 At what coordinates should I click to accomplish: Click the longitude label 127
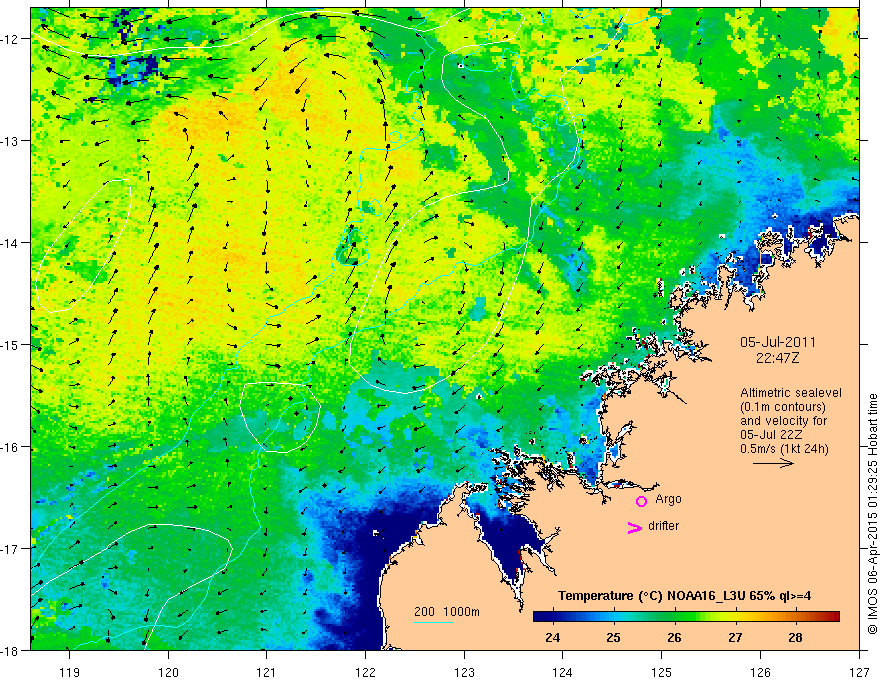tap(859, 672)
